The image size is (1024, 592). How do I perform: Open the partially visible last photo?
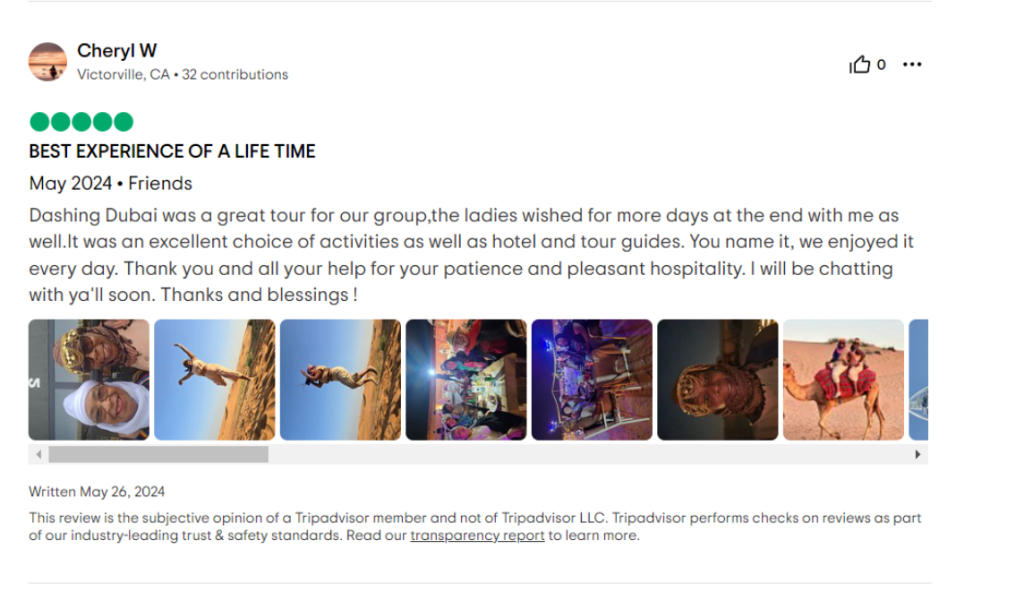coord(918,380)
